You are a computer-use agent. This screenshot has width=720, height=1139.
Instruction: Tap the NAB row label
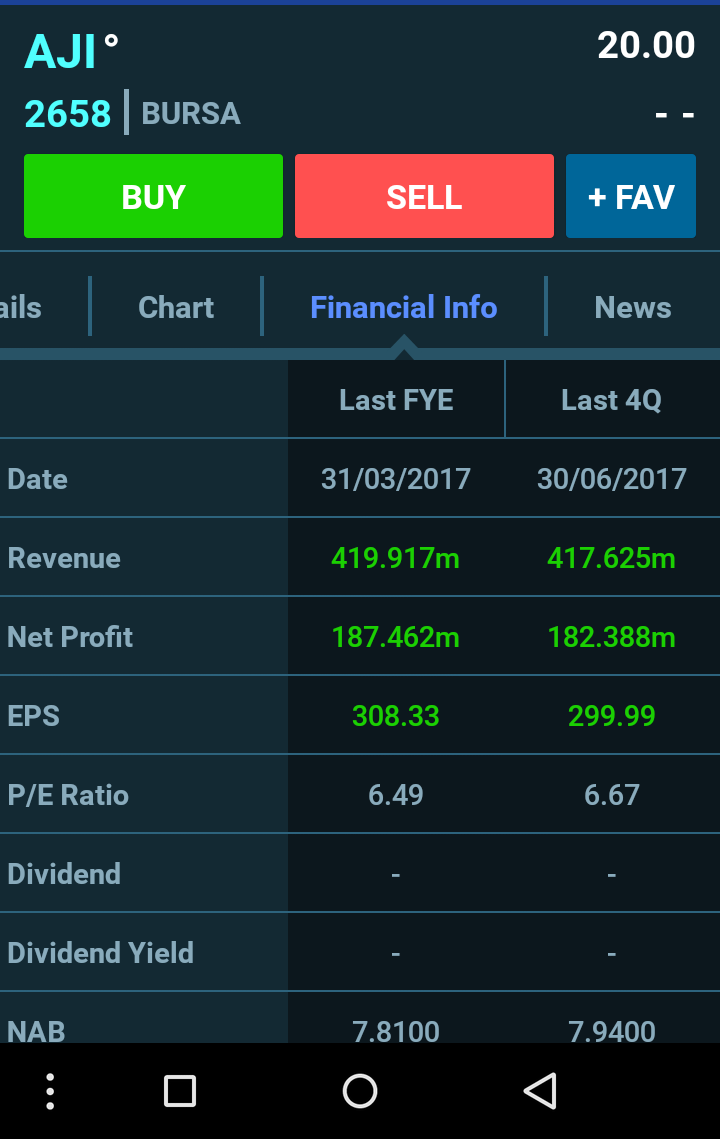pyautogui.click(x=36, y=1031)
